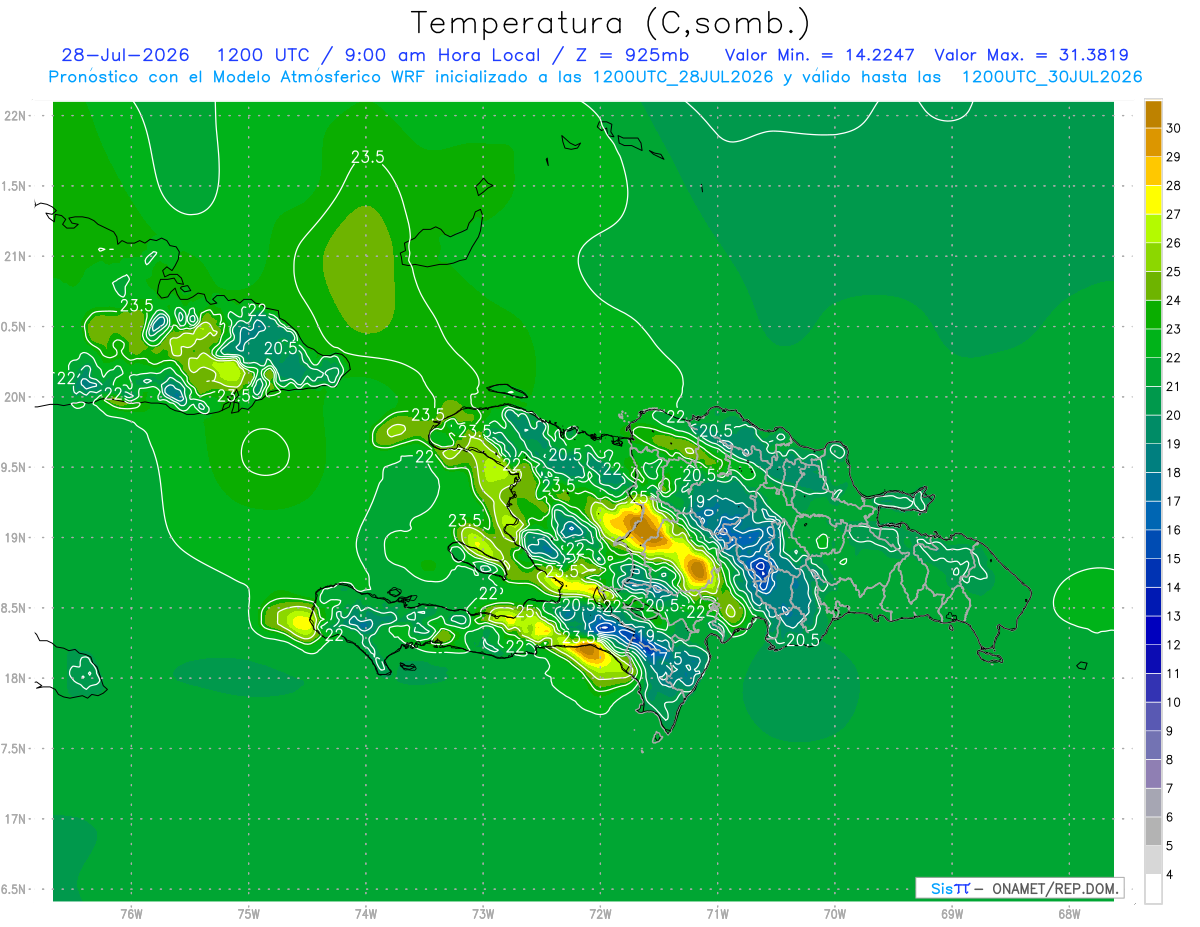
Task: Click the "Valor Min. = 14.2247" value
Action: [x=819, y=55]
